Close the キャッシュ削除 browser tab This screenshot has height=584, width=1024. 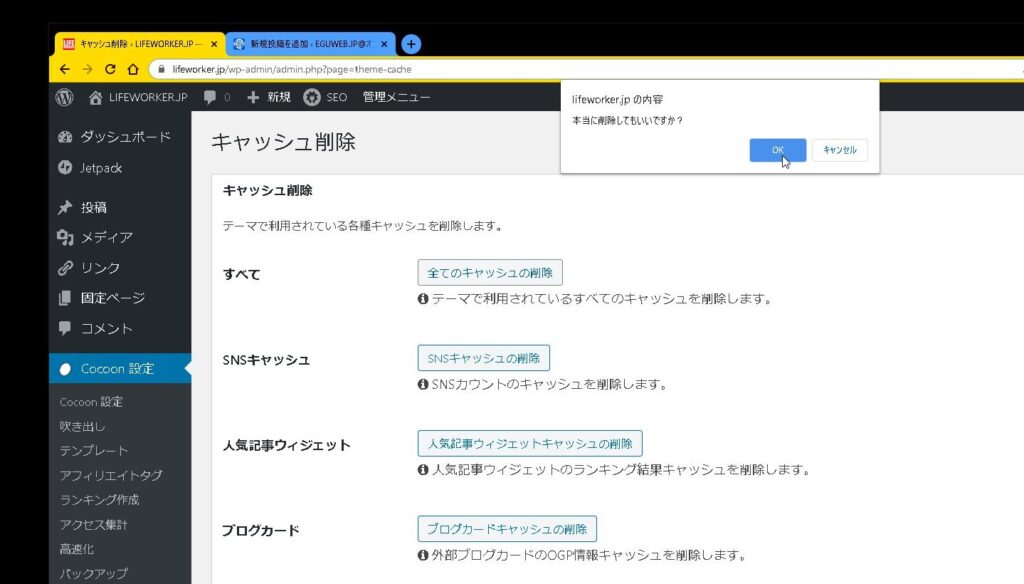pyautogui.click(x=214, y=44)
